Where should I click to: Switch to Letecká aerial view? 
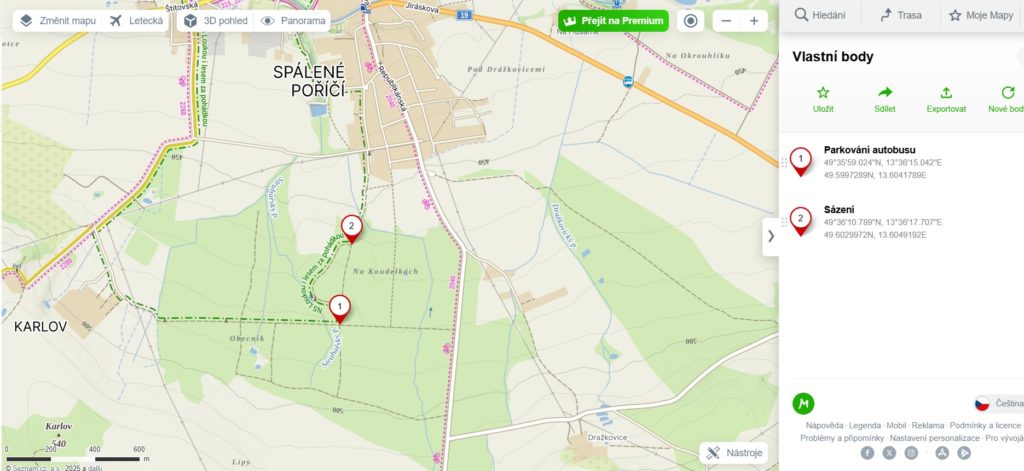[x=136, y=21]
